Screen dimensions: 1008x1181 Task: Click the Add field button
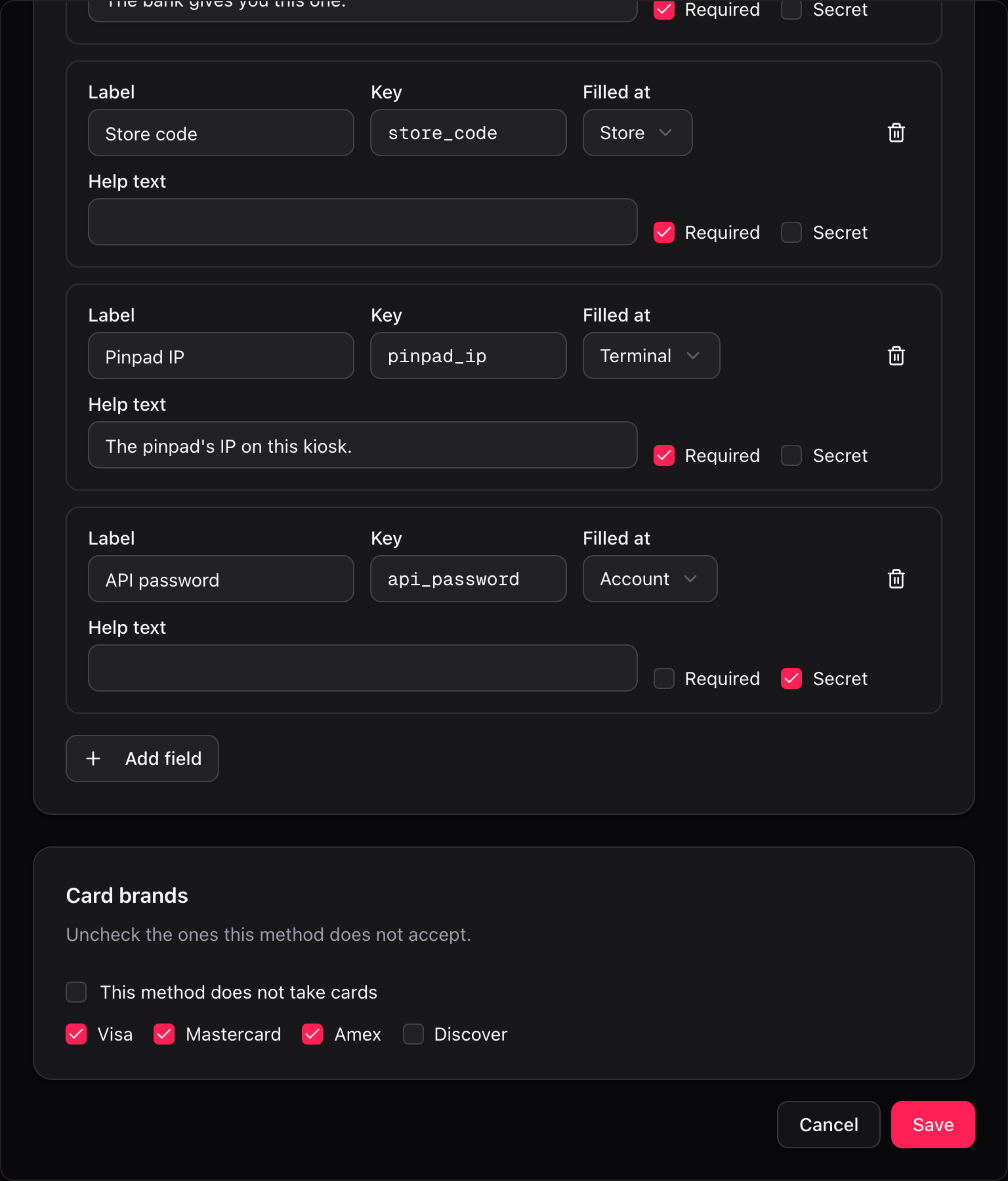pos(142,758)
